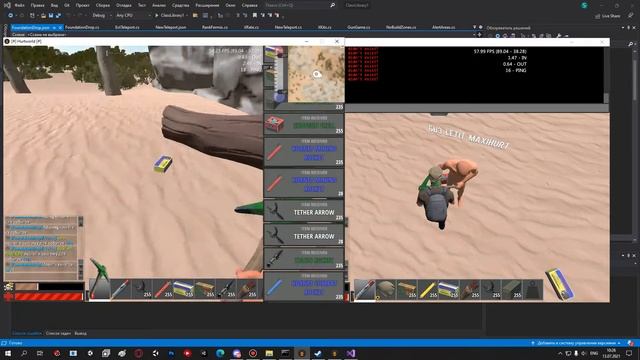Select the wood plank hotbar slot in right game

tap(407, 290)
